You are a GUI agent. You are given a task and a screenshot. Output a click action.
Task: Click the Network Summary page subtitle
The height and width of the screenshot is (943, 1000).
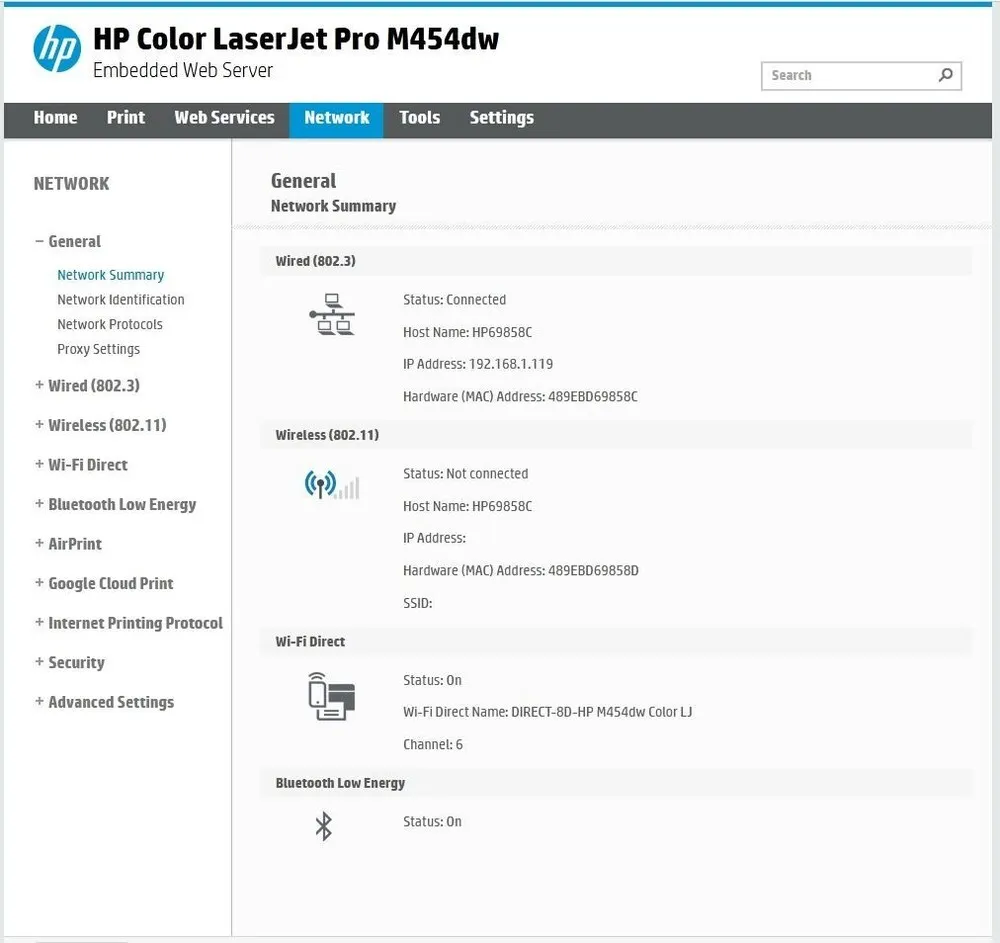(334, 206)
